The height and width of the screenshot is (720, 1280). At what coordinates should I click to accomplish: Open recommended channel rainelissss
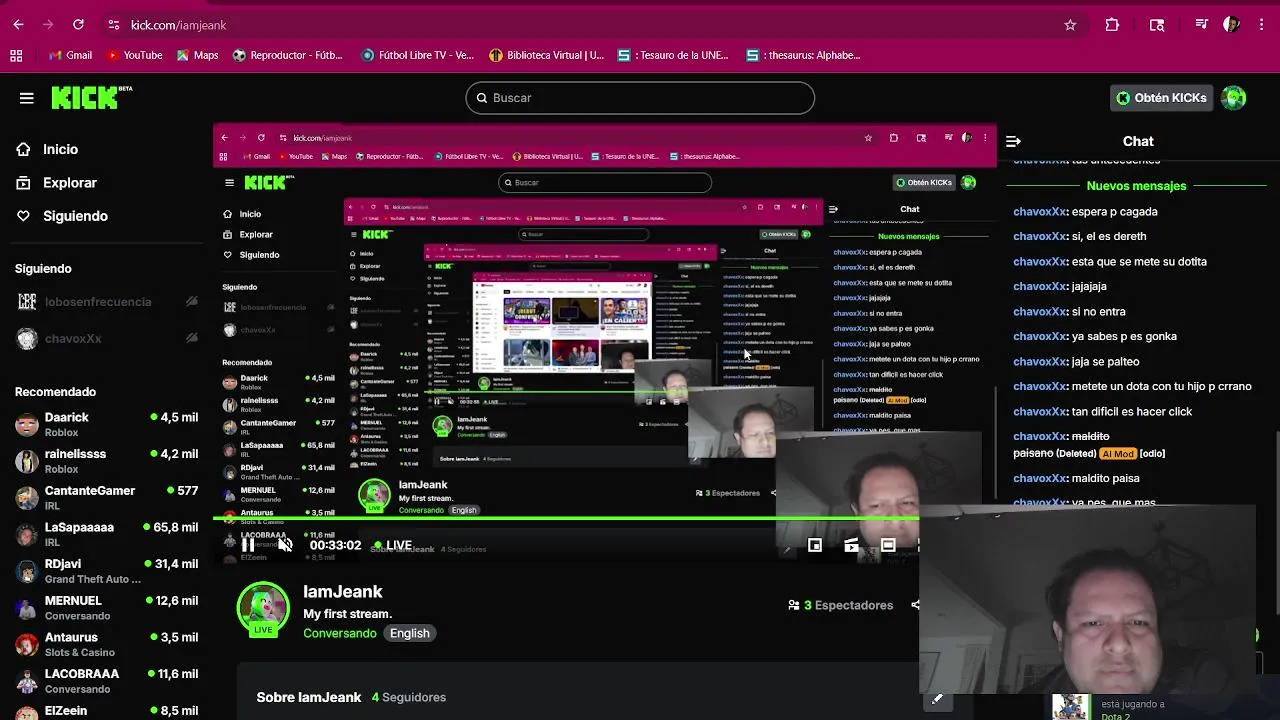point(106,461)
